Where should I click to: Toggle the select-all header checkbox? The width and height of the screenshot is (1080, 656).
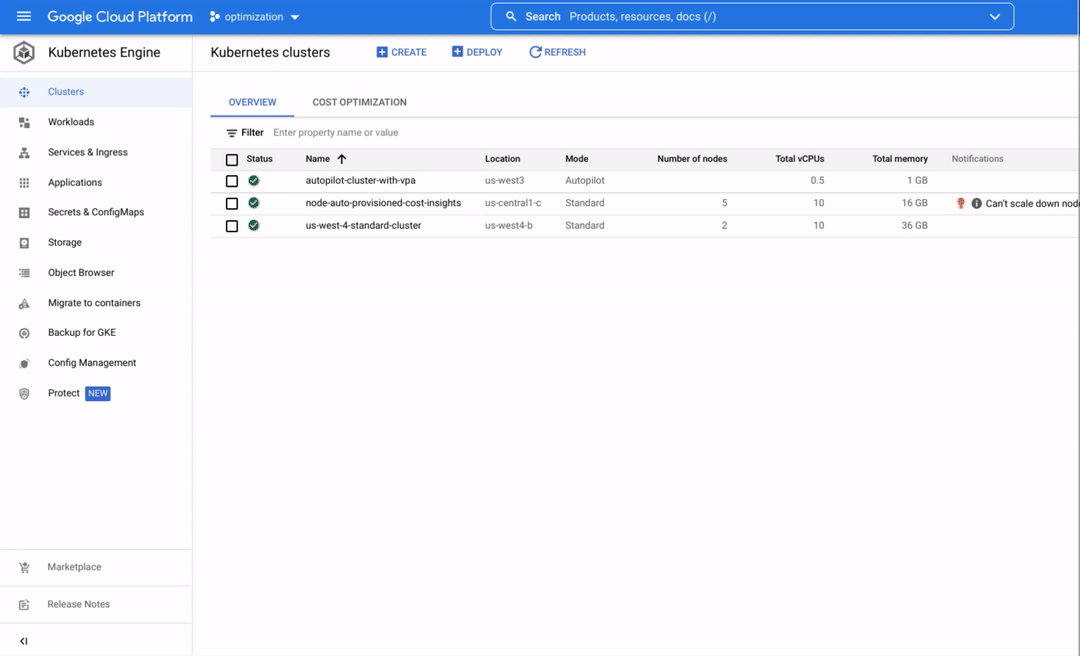pos(232,160)
